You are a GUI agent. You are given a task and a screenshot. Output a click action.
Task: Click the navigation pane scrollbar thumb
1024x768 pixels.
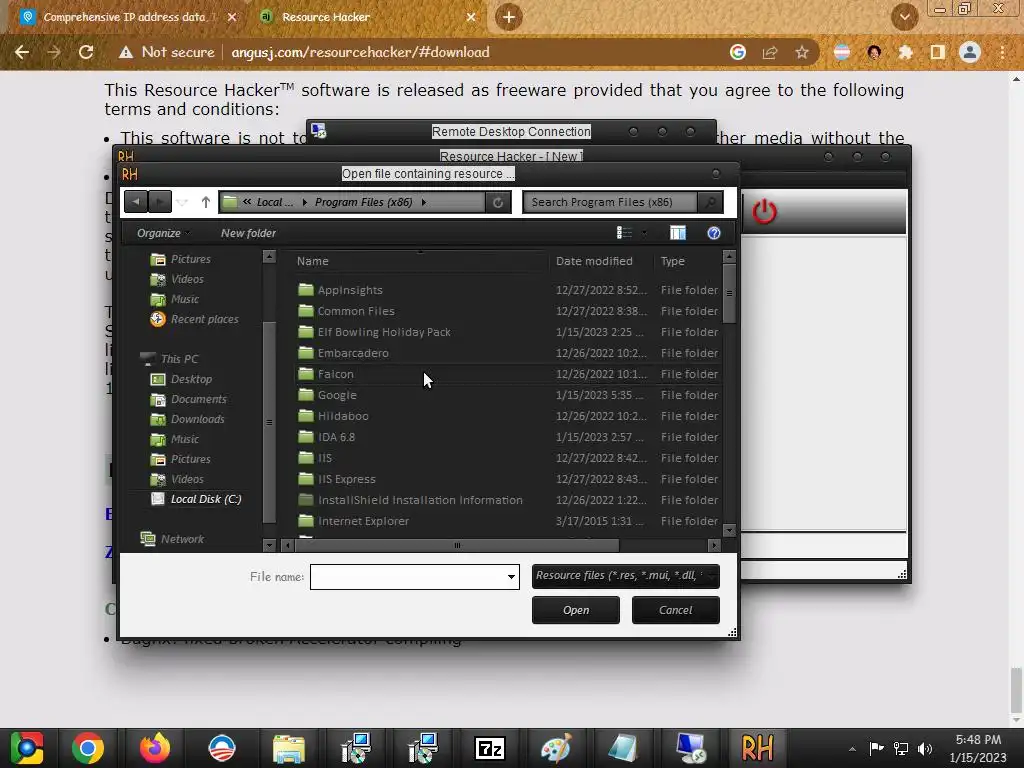pyautogui.click(x=269, y=423)
